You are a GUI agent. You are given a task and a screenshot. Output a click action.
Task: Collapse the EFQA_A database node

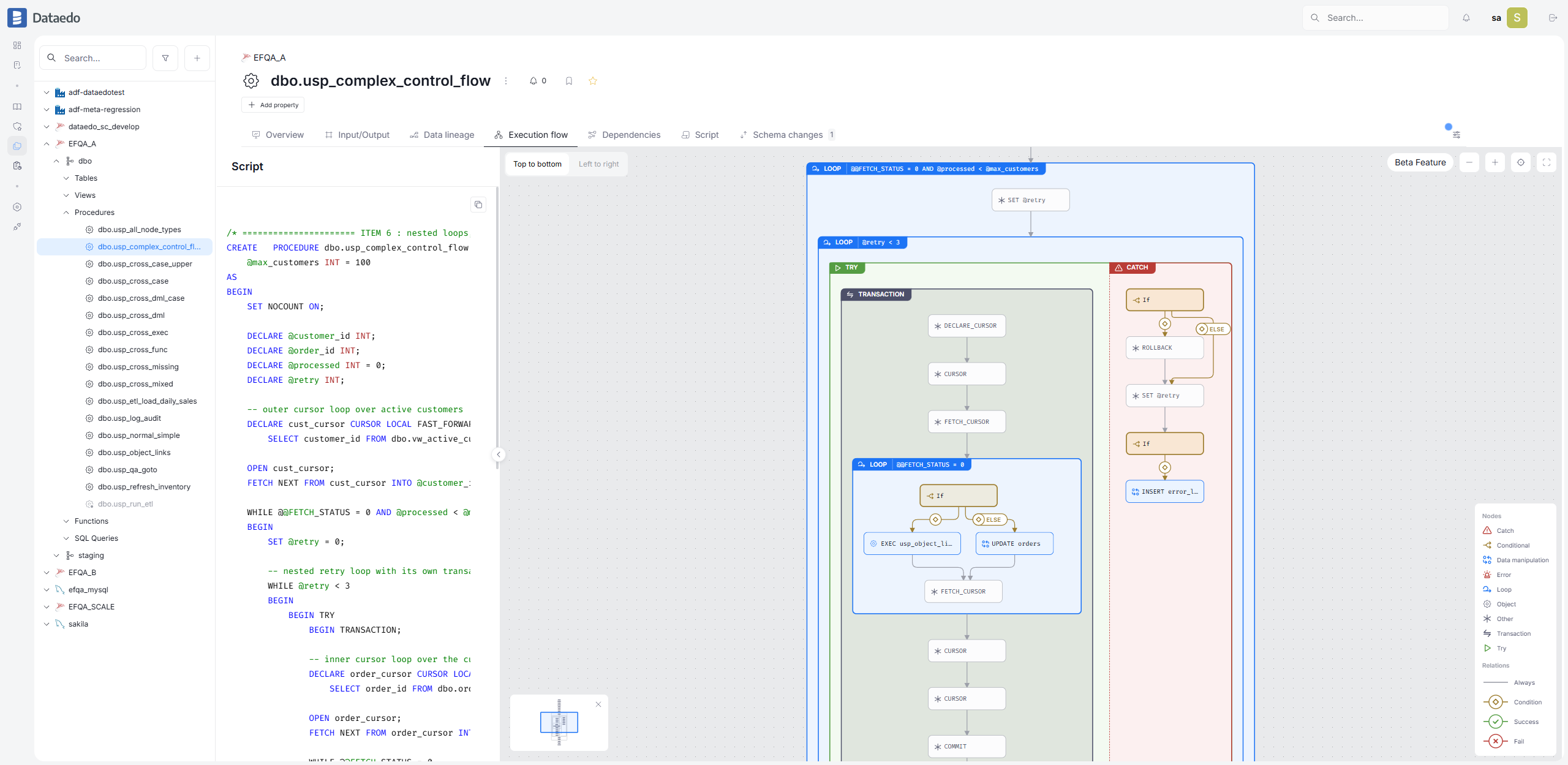point(47,144)
